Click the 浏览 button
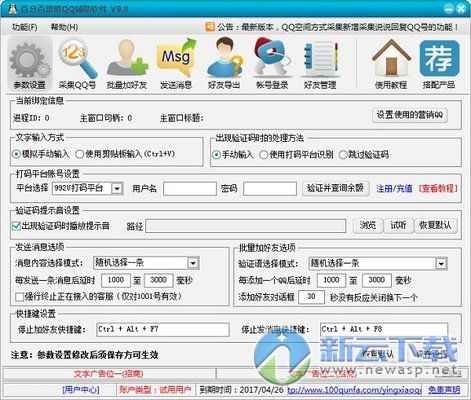The width and height of the screenshot is (471, 400). [x=368, y=225]
